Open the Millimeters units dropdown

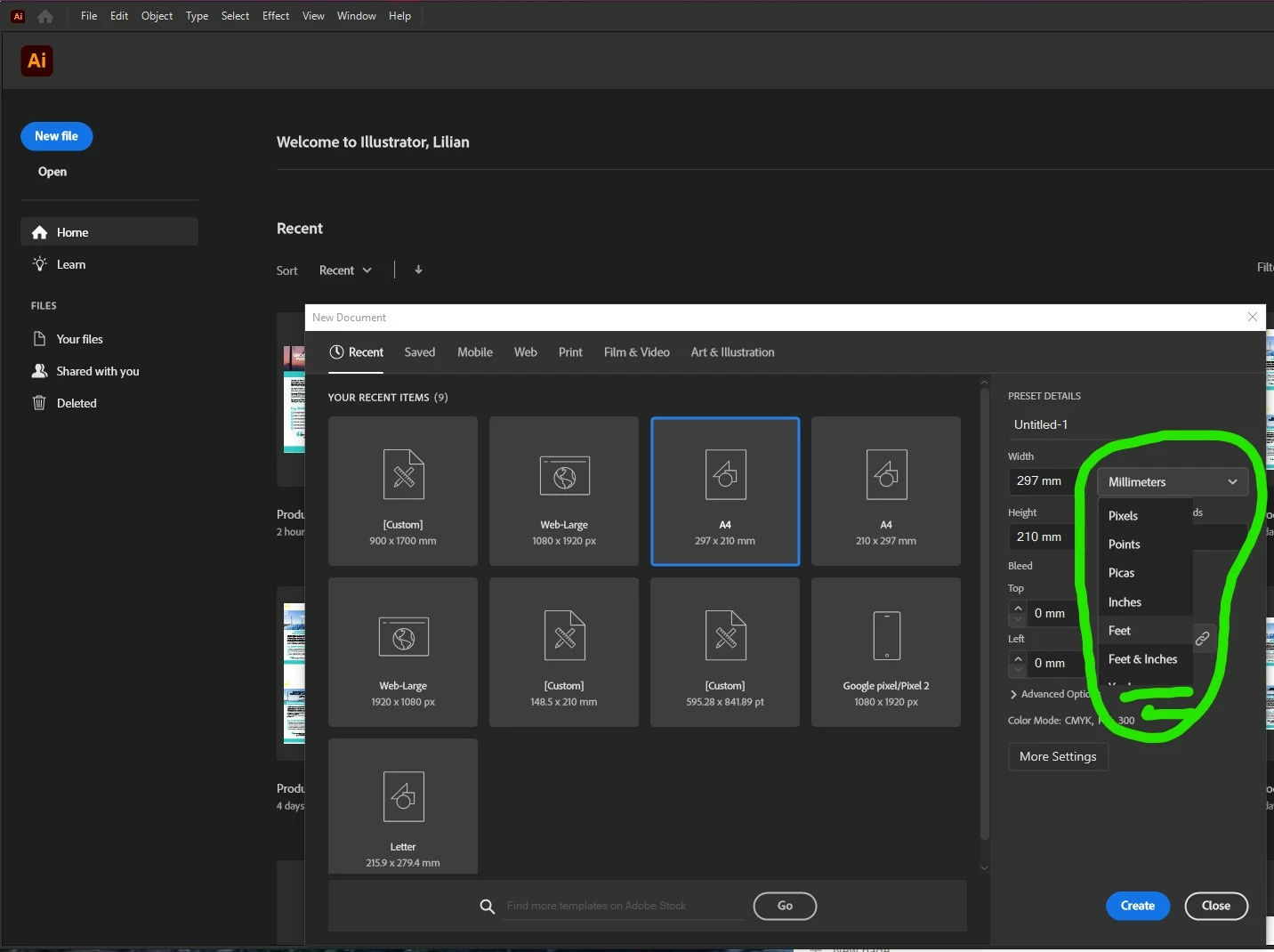click(1173, 481)
